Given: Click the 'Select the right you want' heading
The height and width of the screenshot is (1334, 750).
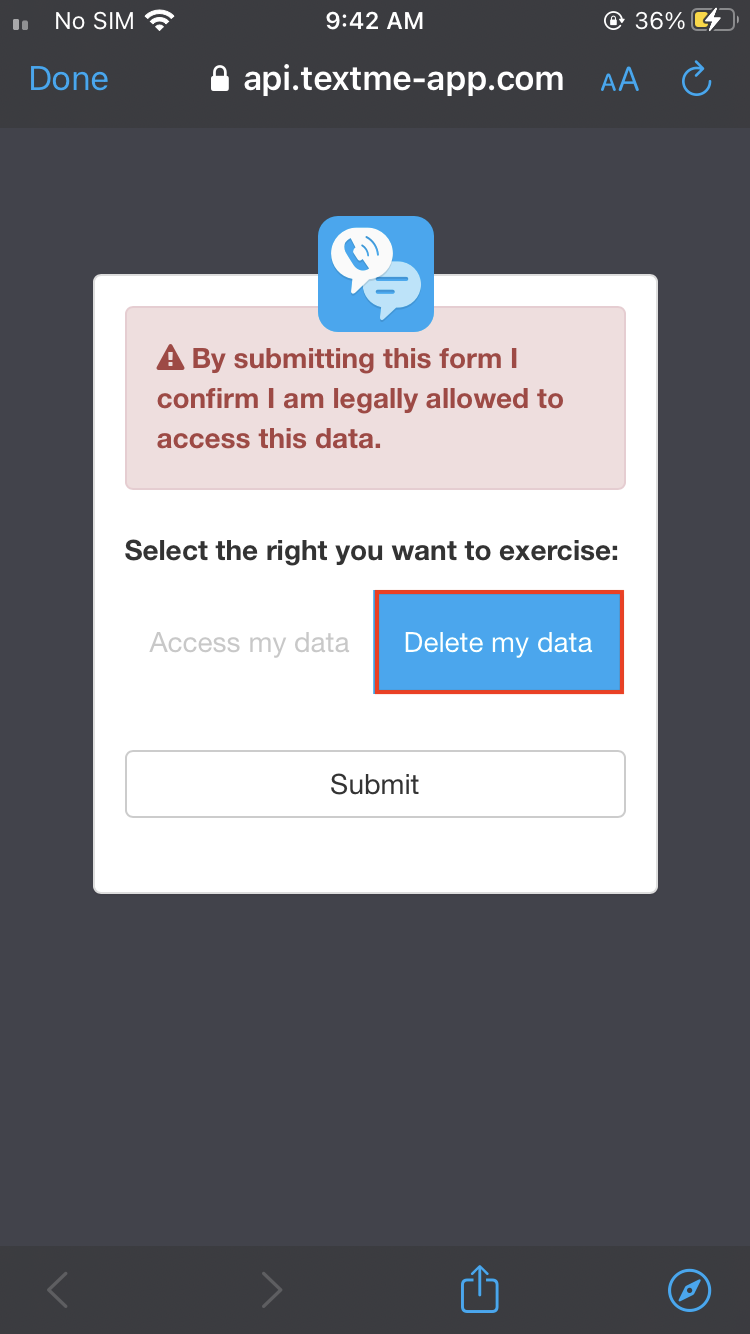Looking at the screenshot, I should [372, 551].
